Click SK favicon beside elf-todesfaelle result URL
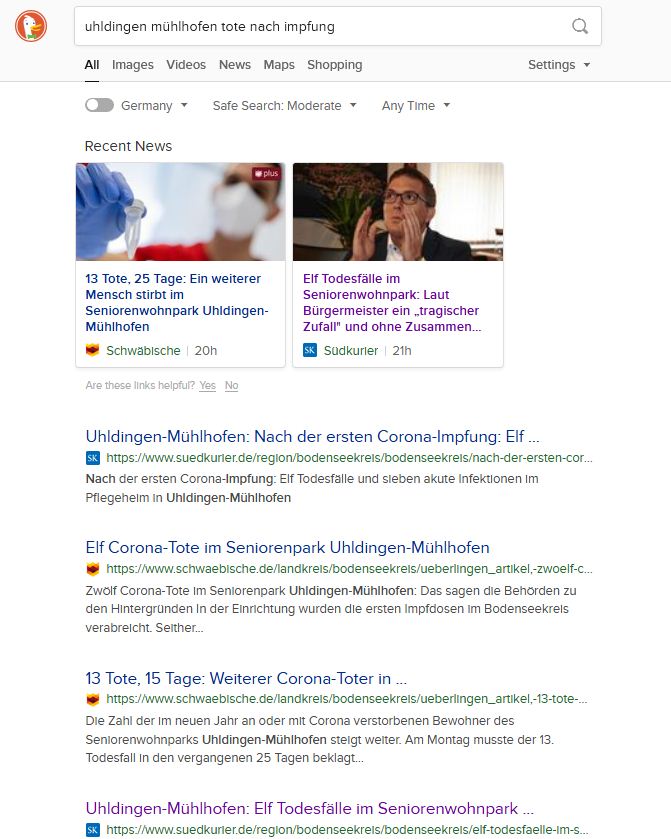 tap(93, 830)
